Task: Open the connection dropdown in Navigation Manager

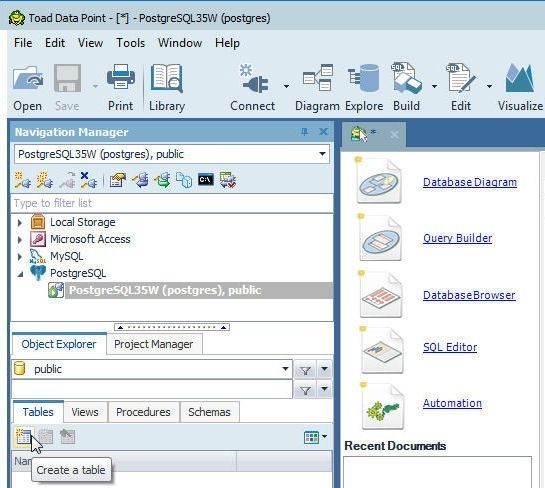Action: (322, 154)
